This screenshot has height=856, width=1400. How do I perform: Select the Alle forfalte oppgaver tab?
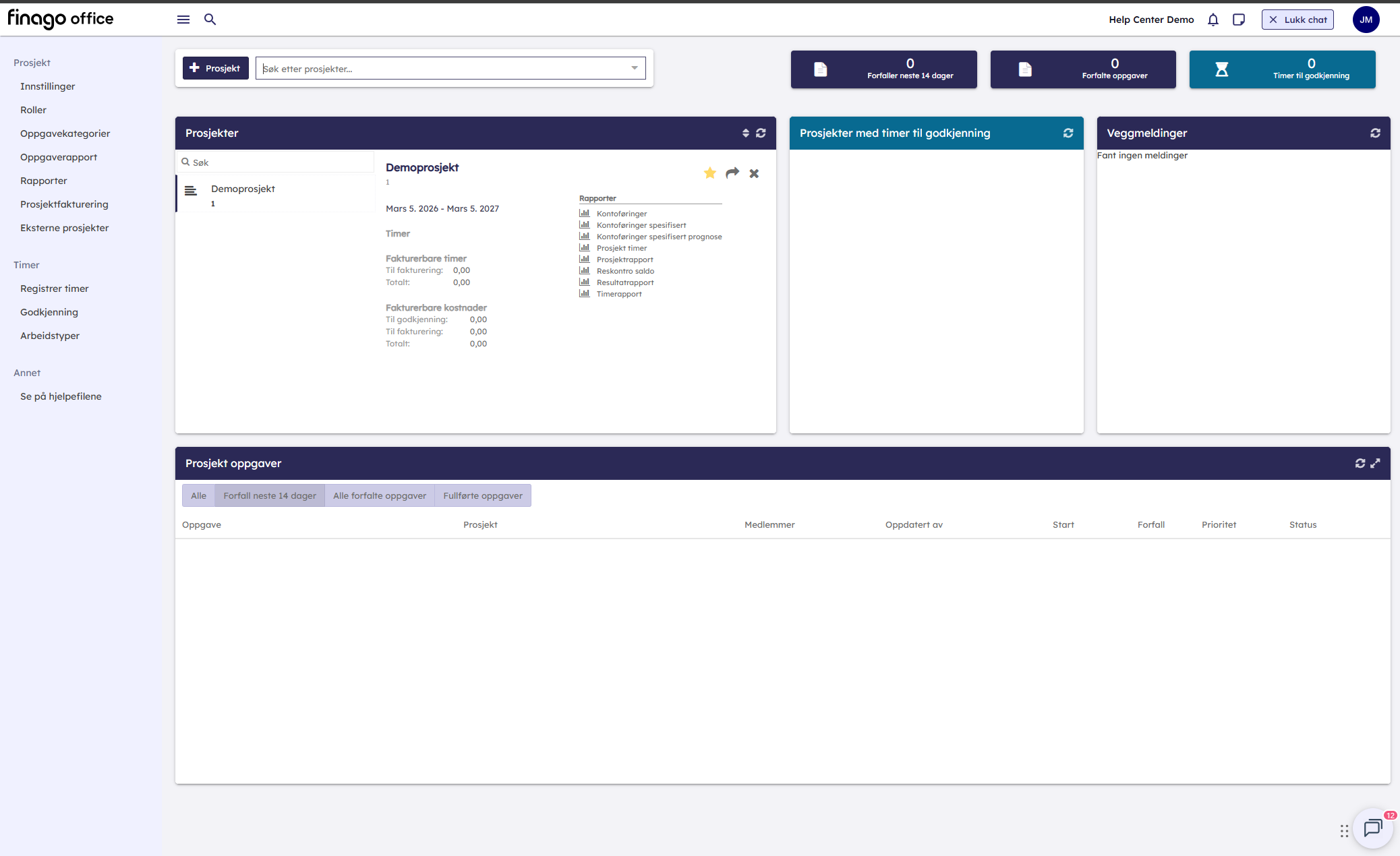380,495
